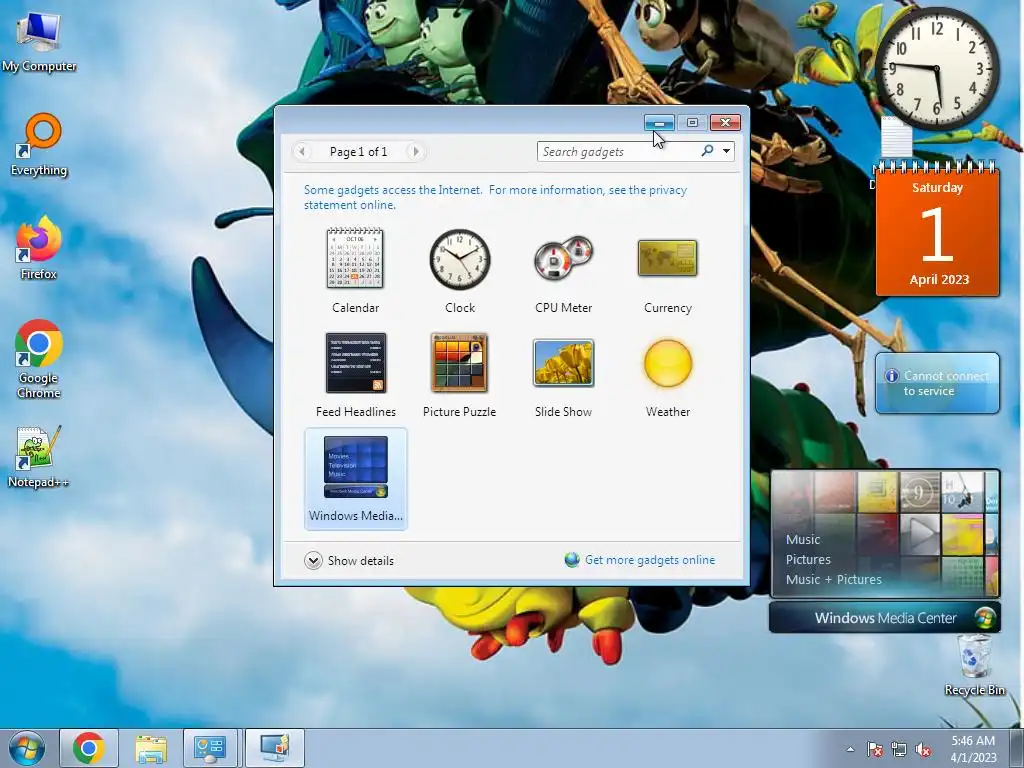Click the muted volume tray icon
The image size is (1024, 768).
pos(923,749)
